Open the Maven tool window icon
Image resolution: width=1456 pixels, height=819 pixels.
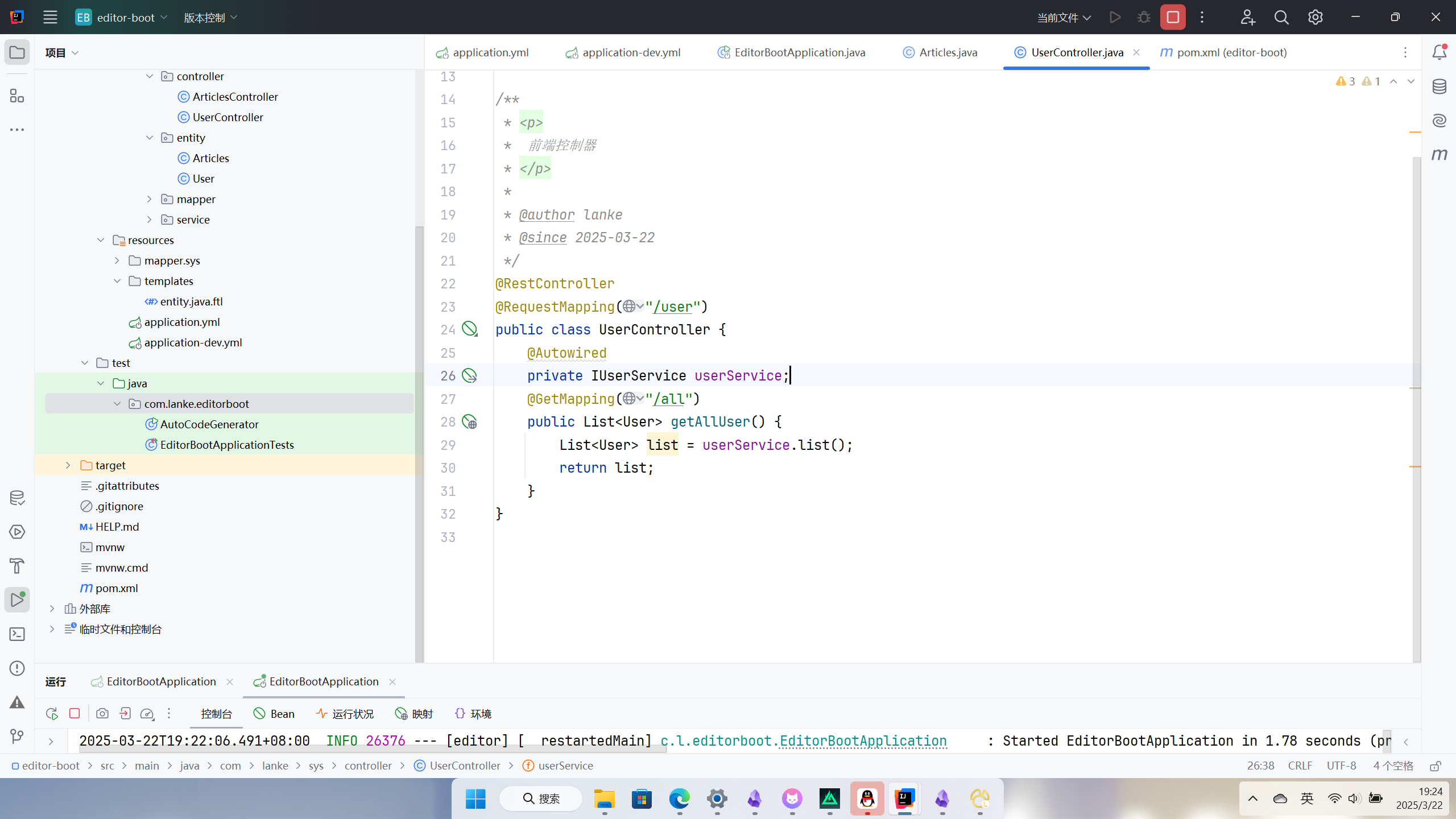pos(1440,155)
